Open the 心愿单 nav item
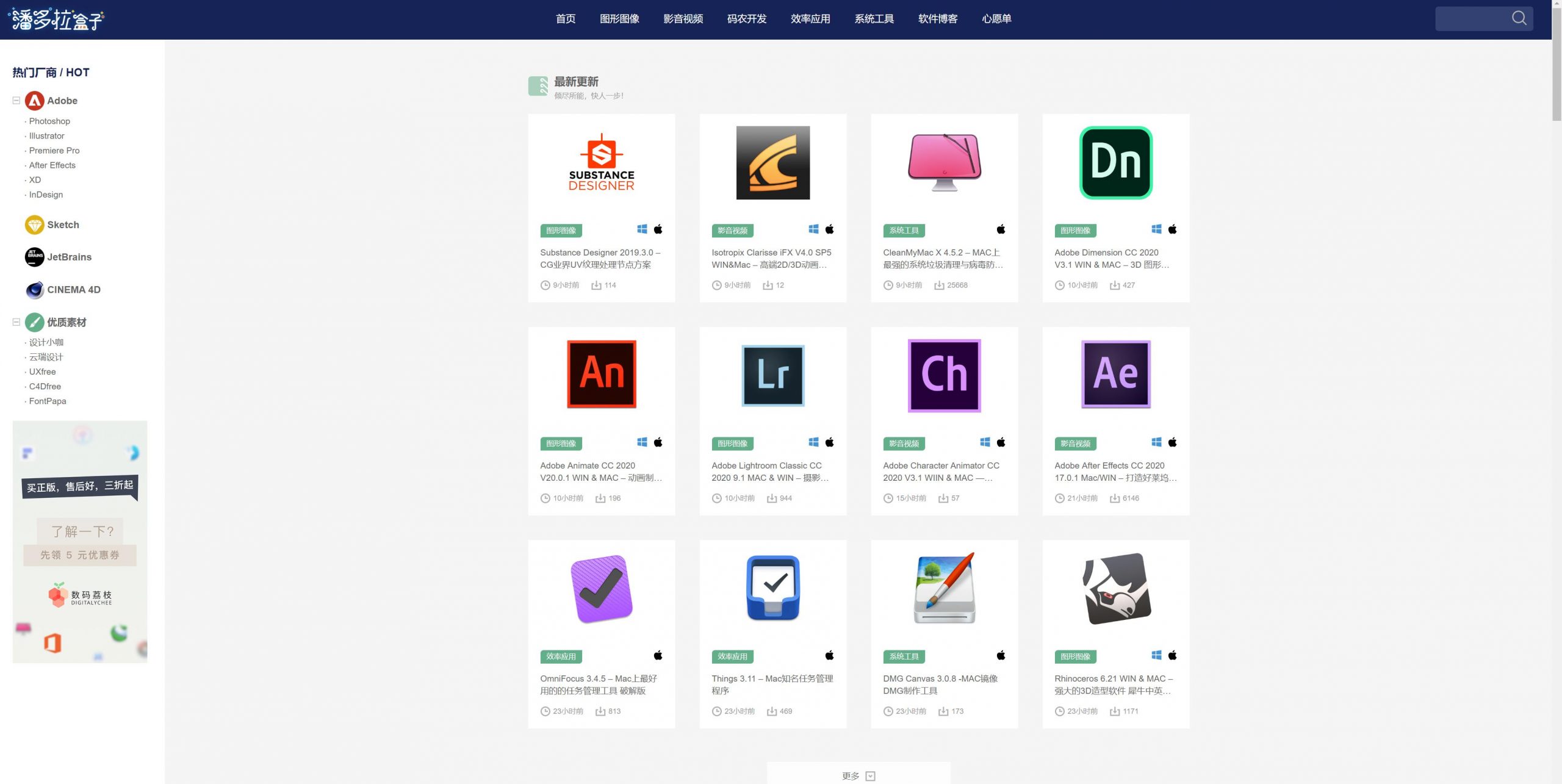Screen dimensions: 1562x784 996,19
